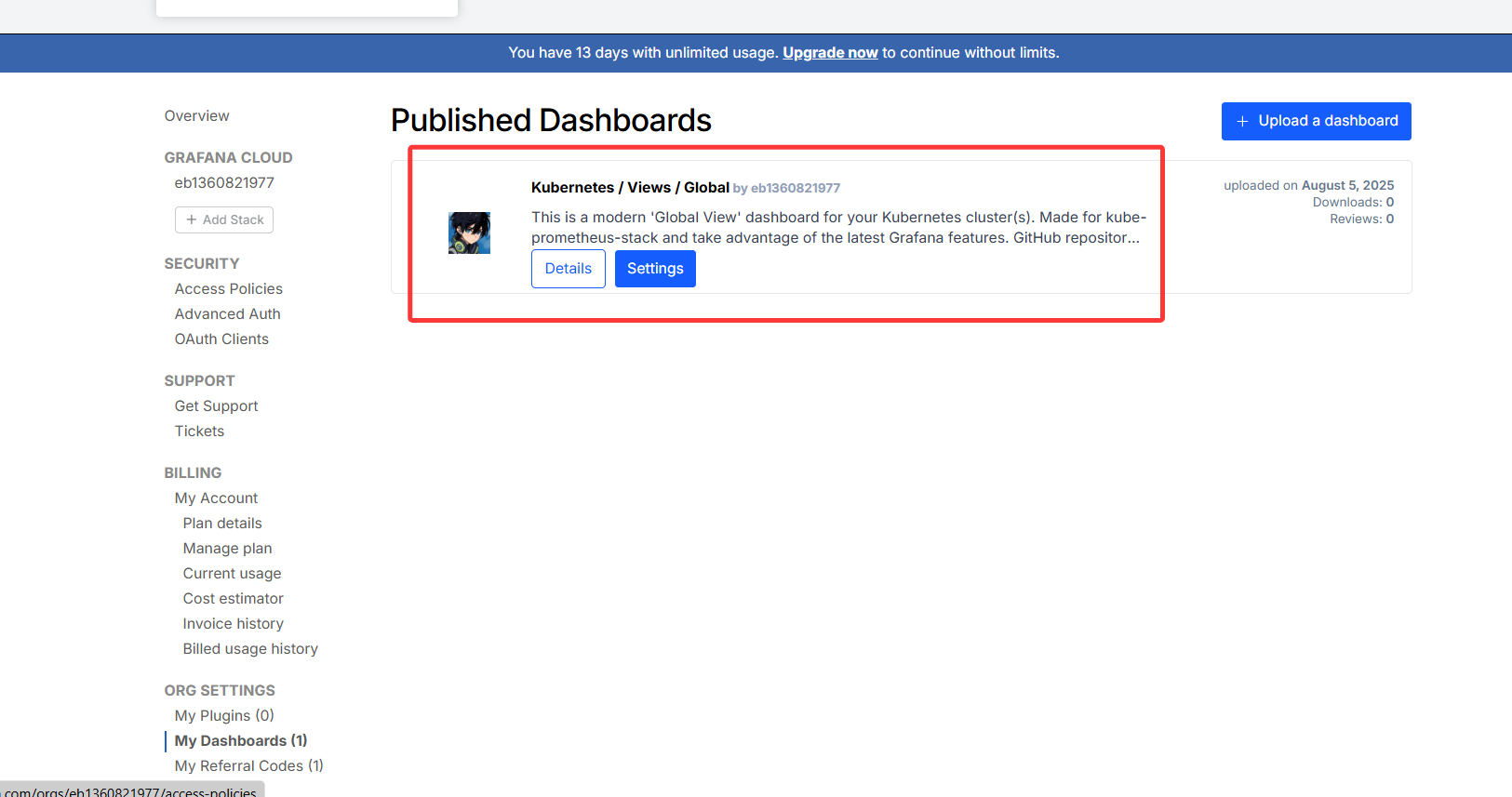Open Access Policies page
The height and width of the screenshot is (797, 1512).
[x=229, y=289]
